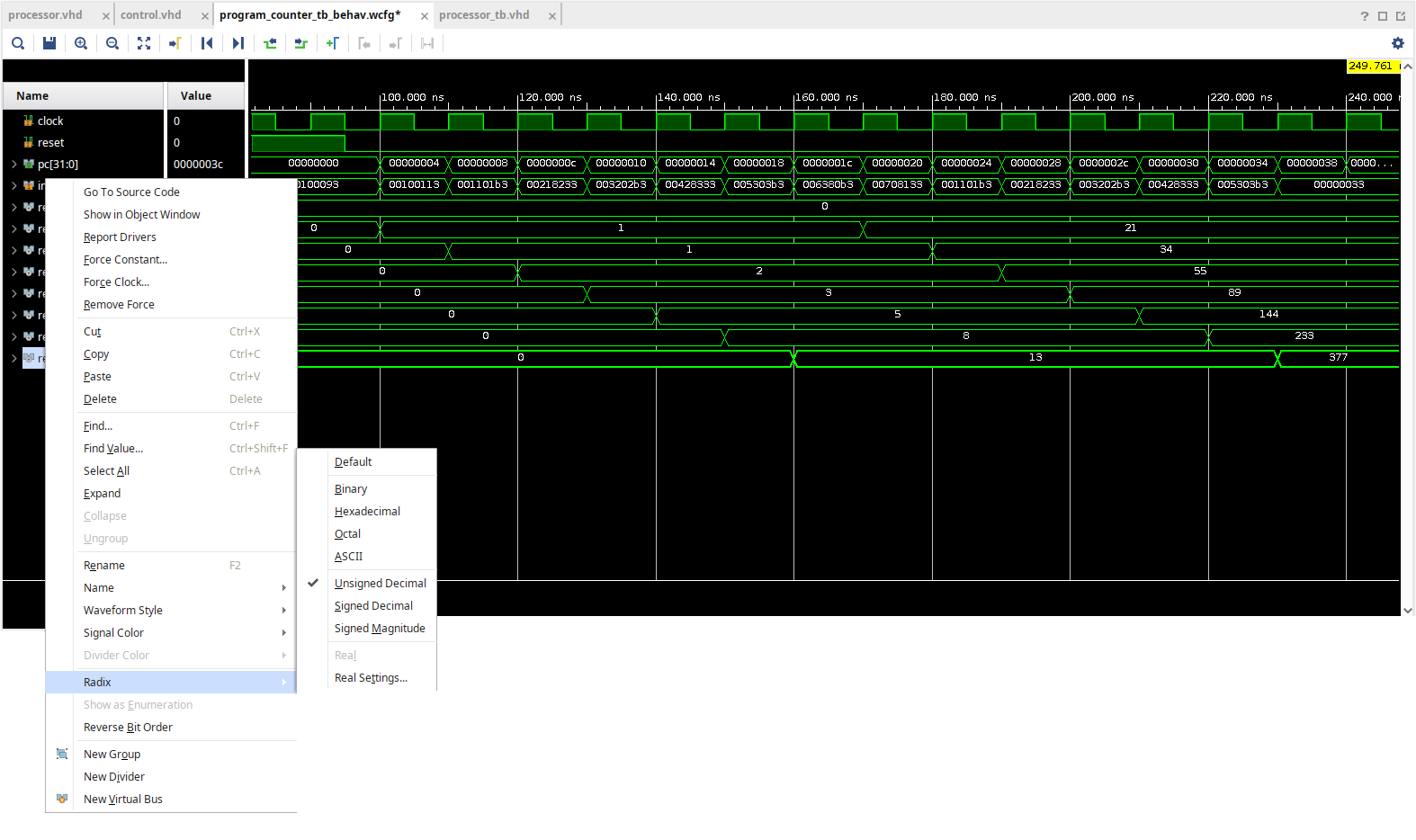The height and width of the screenshot is (840, 1416).
Task: Zoom in on the waveform
Action: [81, 43]
